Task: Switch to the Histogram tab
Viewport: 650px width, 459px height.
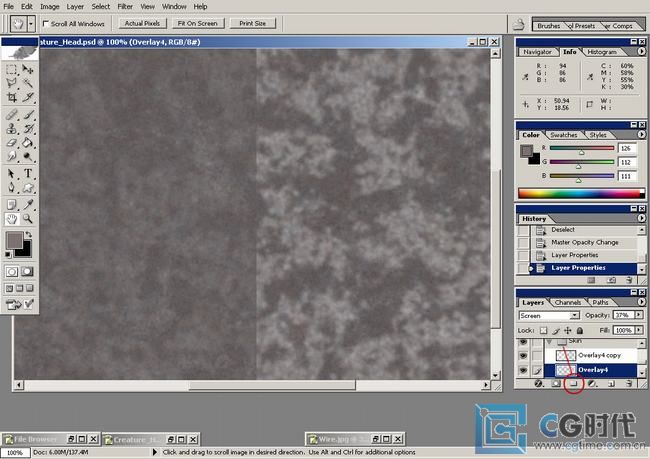Action: pyautogui.click(x=601, y=52)
